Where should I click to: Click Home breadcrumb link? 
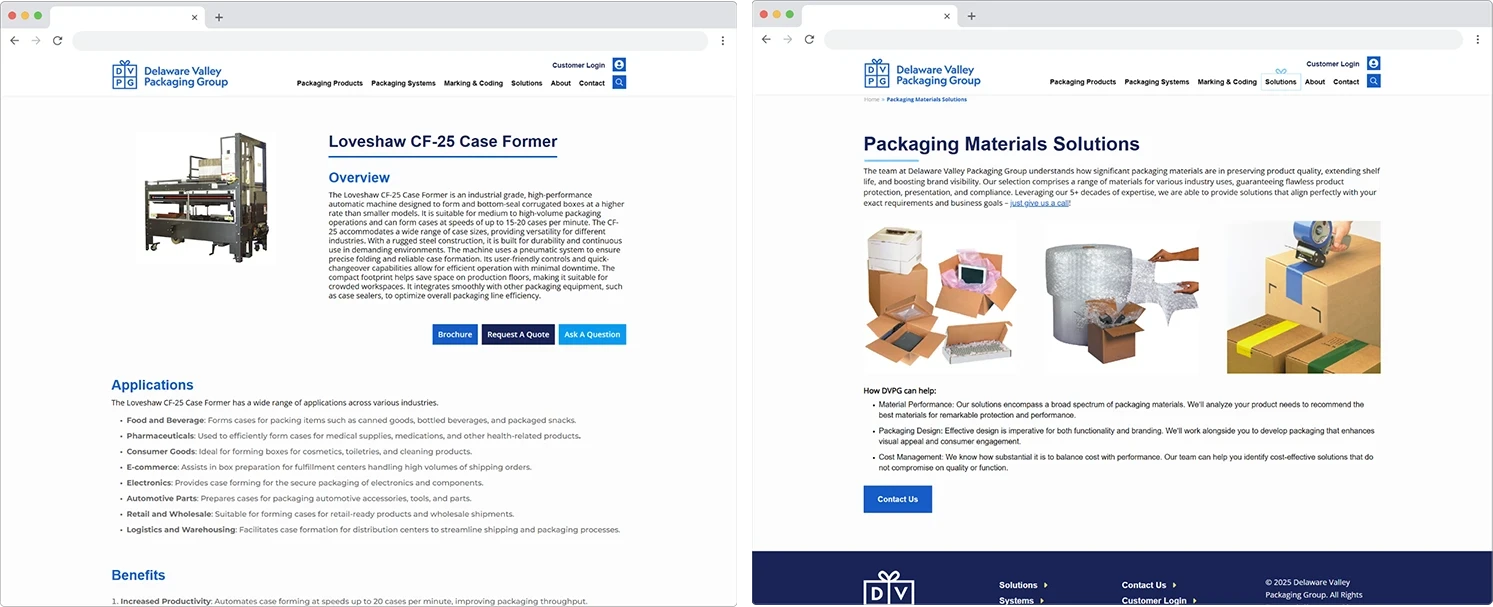coord(871,99)
